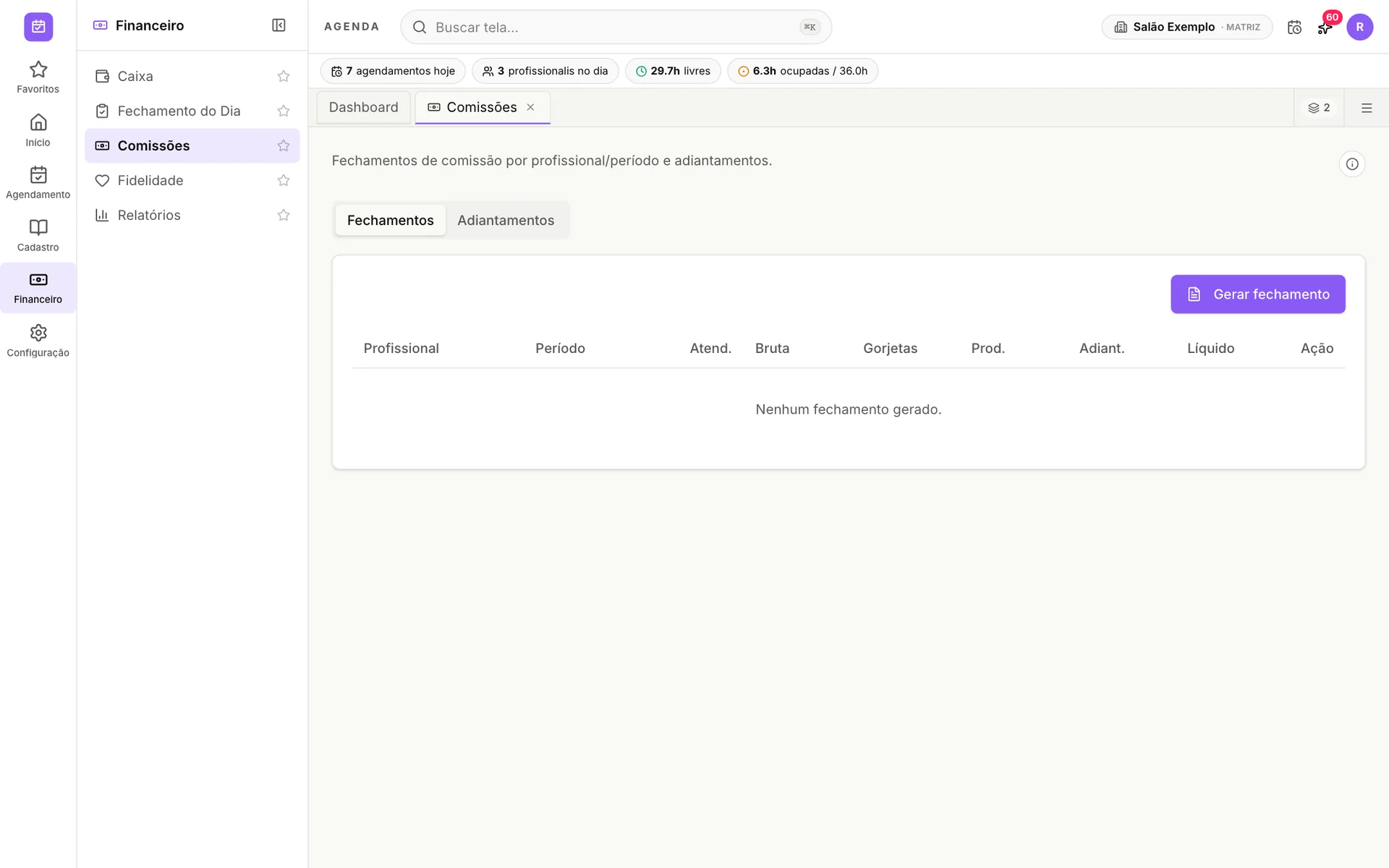Open Fechamento do Dia menu item
This screenshot has height=868, width=1389.
click(x=192, y=111)
